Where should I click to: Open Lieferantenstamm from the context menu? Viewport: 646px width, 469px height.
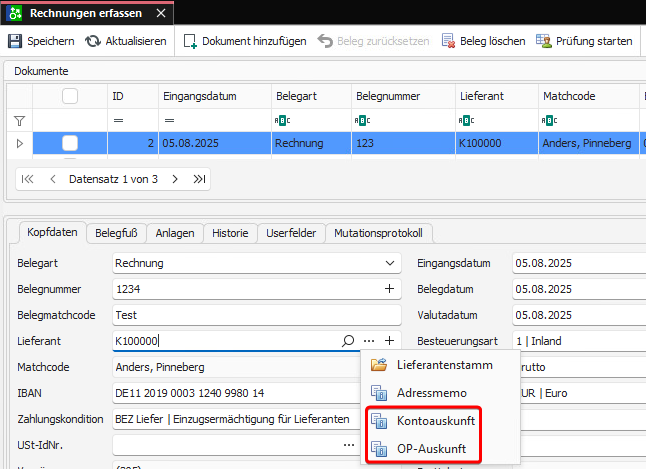click(441, 365)
